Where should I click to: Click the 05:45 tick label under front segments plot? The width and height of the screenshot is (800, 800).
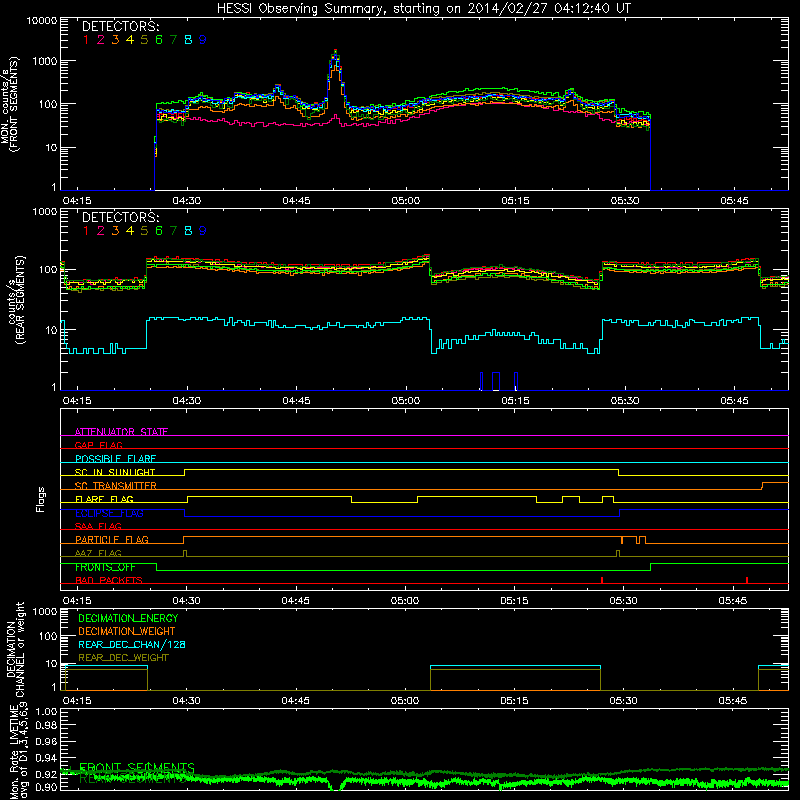pos(734,201)
